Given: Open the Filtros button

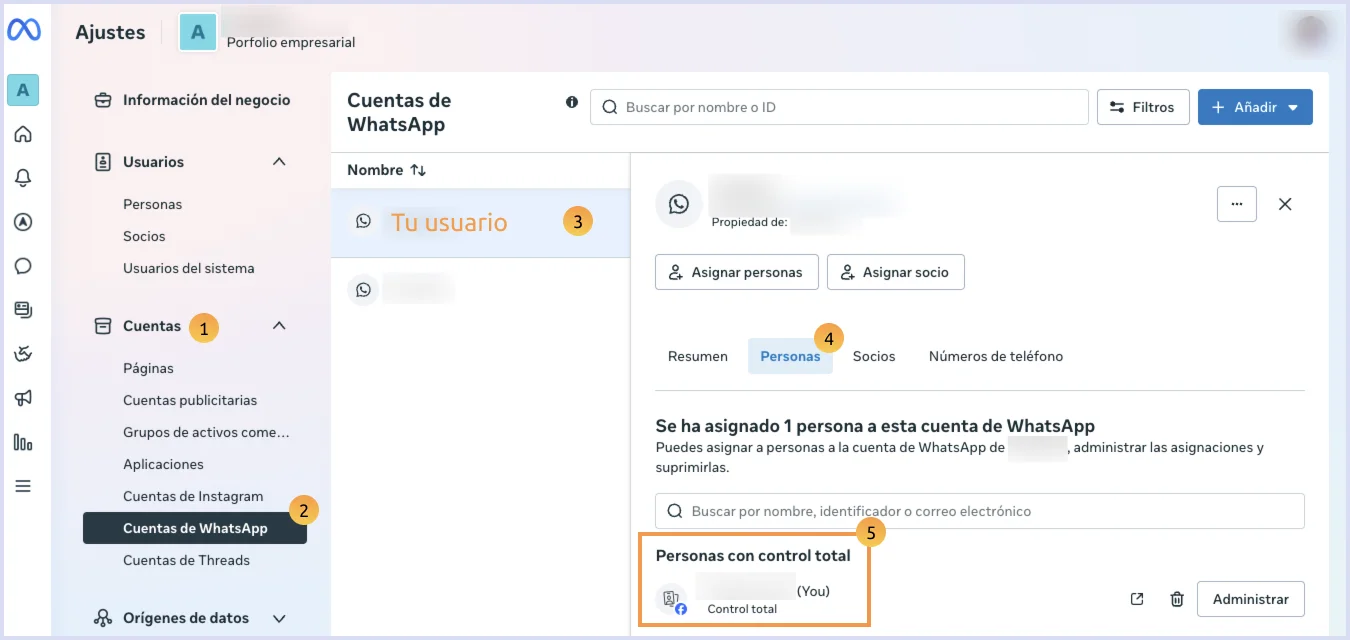Looking at the screenshot, I should [1143, 107].
